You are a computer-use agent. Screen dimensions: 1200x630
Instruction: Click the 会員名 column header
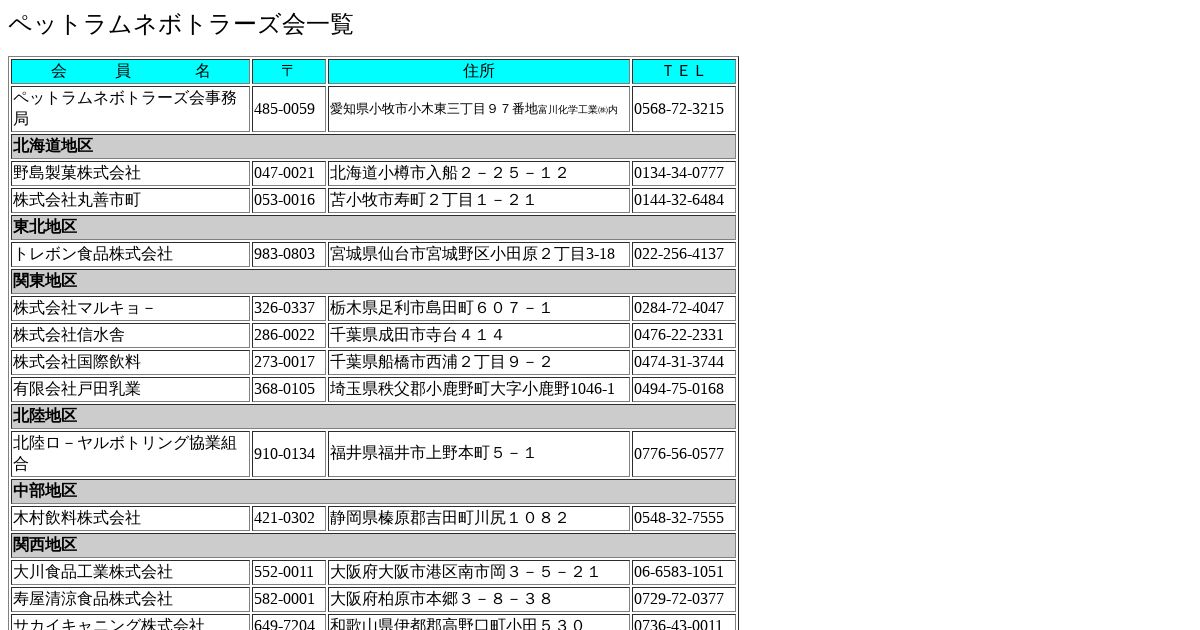click(x=131, y=71)
